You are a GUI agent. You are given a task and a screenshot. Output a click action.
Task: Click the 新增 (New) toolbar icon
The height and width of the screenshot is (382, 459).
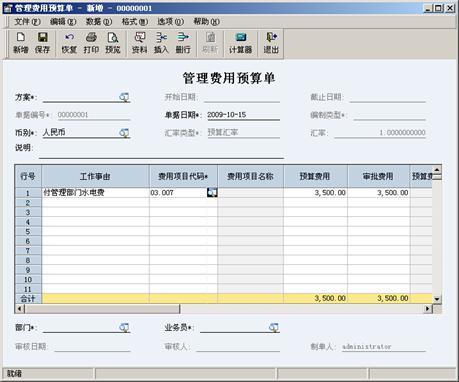[x=21, y=43]
